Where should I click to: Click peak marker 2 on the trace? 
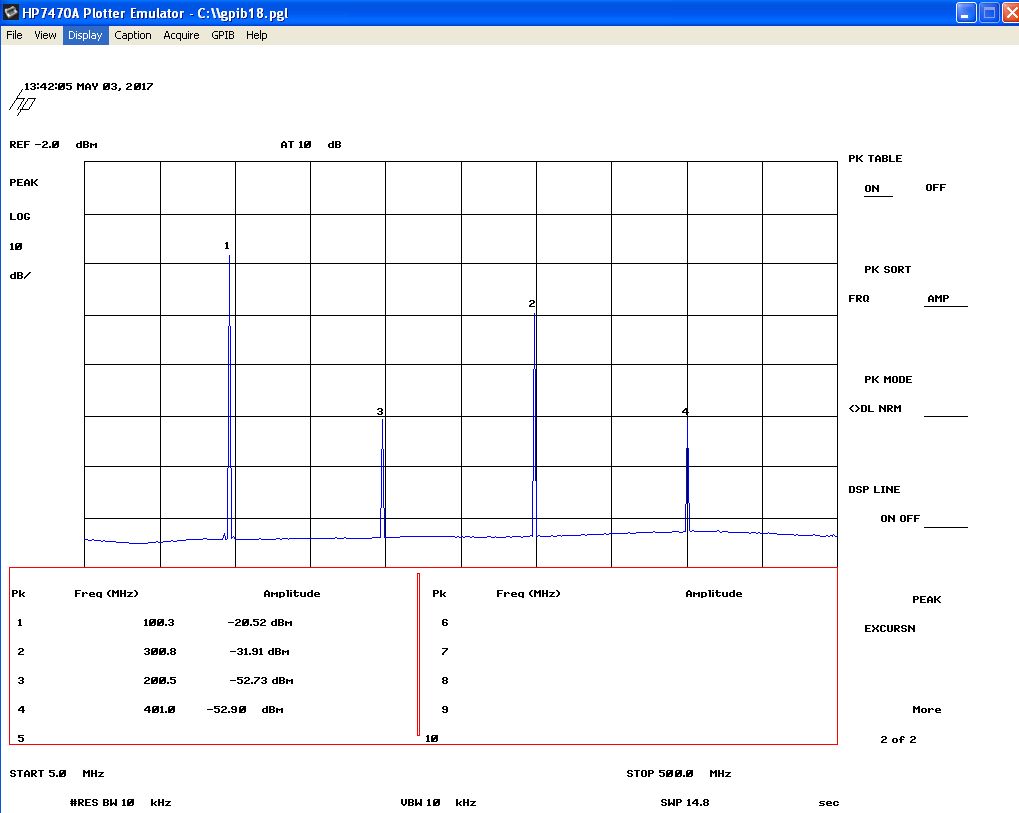pyautogui.click(x=532, y=304)
